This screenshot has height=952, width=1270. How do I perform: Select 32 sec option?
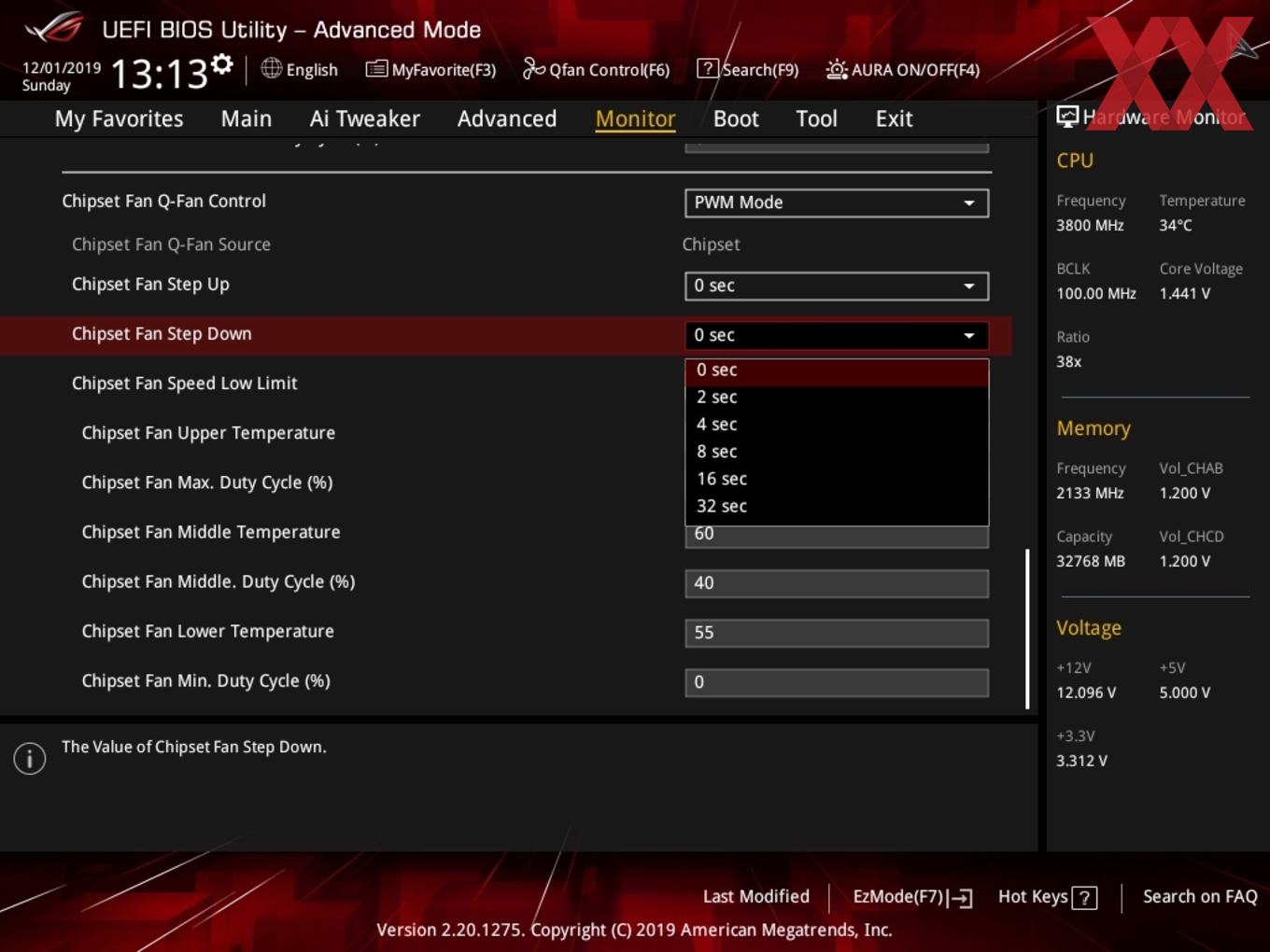pos(837,506)
